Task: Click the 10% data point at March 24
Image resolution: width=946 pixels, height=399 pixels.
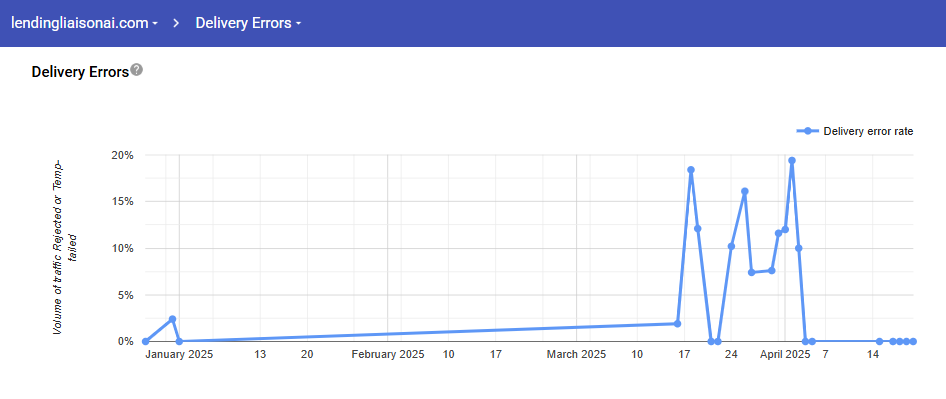Action: pos(731,246)
